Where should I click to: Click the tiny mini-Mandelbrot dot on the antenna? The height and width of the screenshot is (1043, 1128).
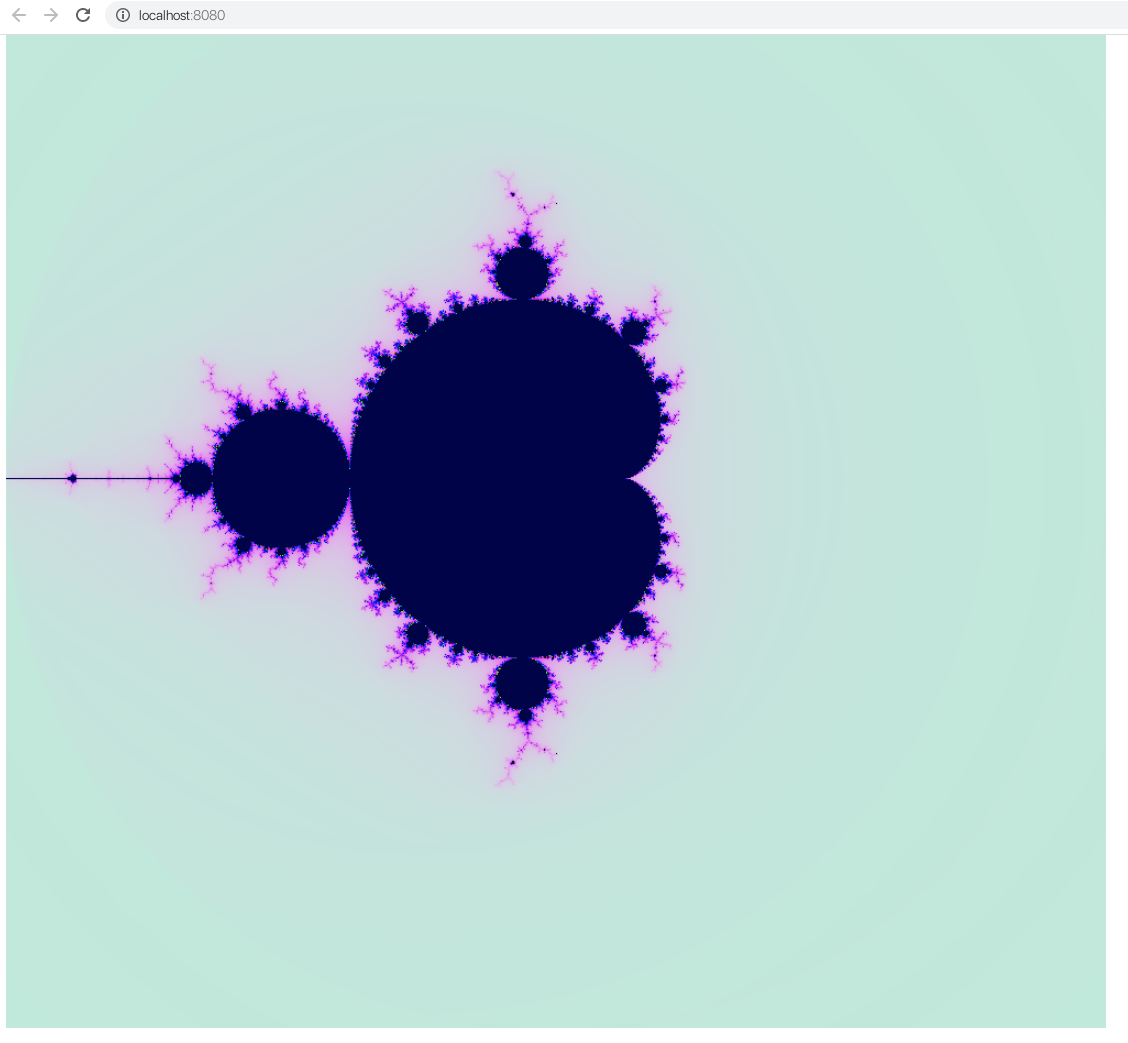coord(73,479)
